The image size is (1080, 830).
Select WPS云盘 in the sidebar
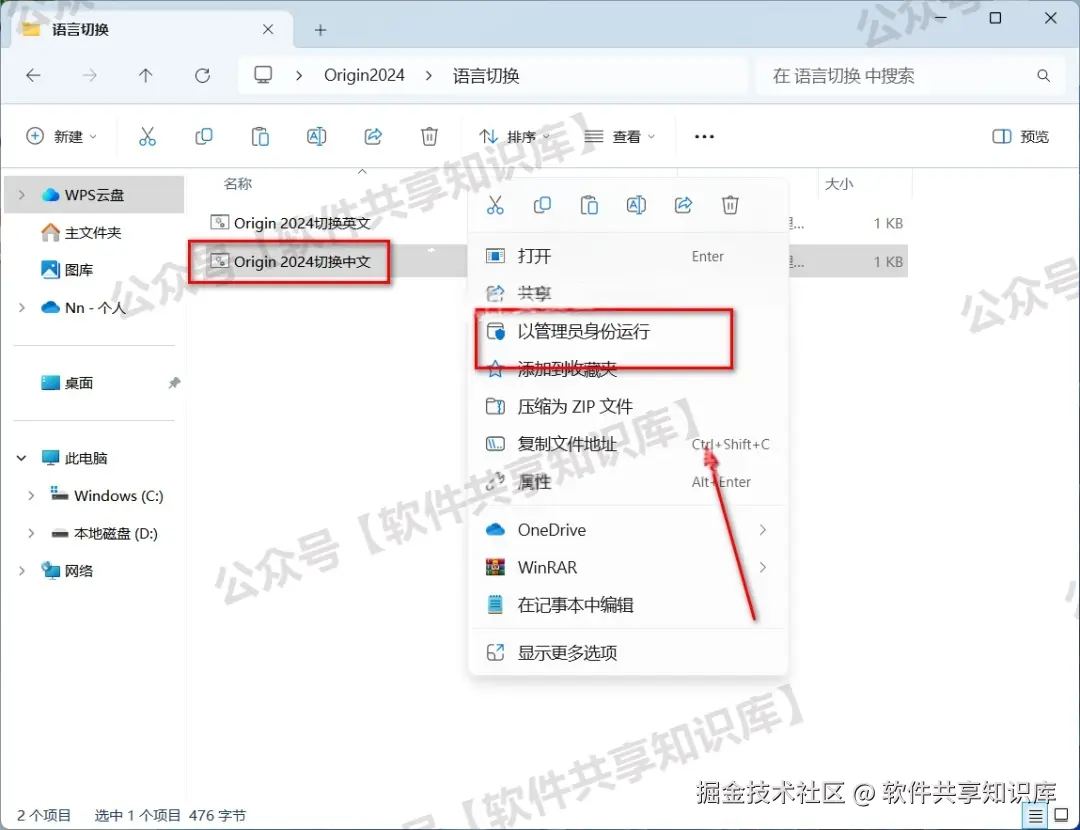(x=94, y=195)
